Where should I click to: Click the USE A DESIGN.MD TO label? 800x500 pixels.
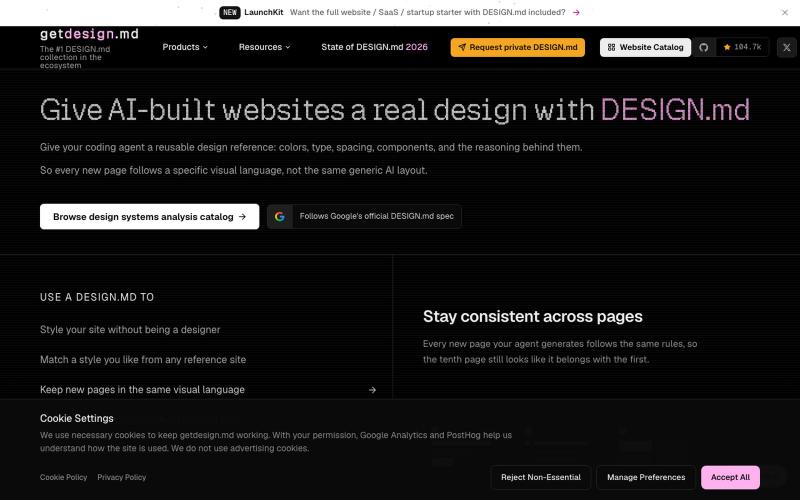pyautogui.click(x=97, y=297)
